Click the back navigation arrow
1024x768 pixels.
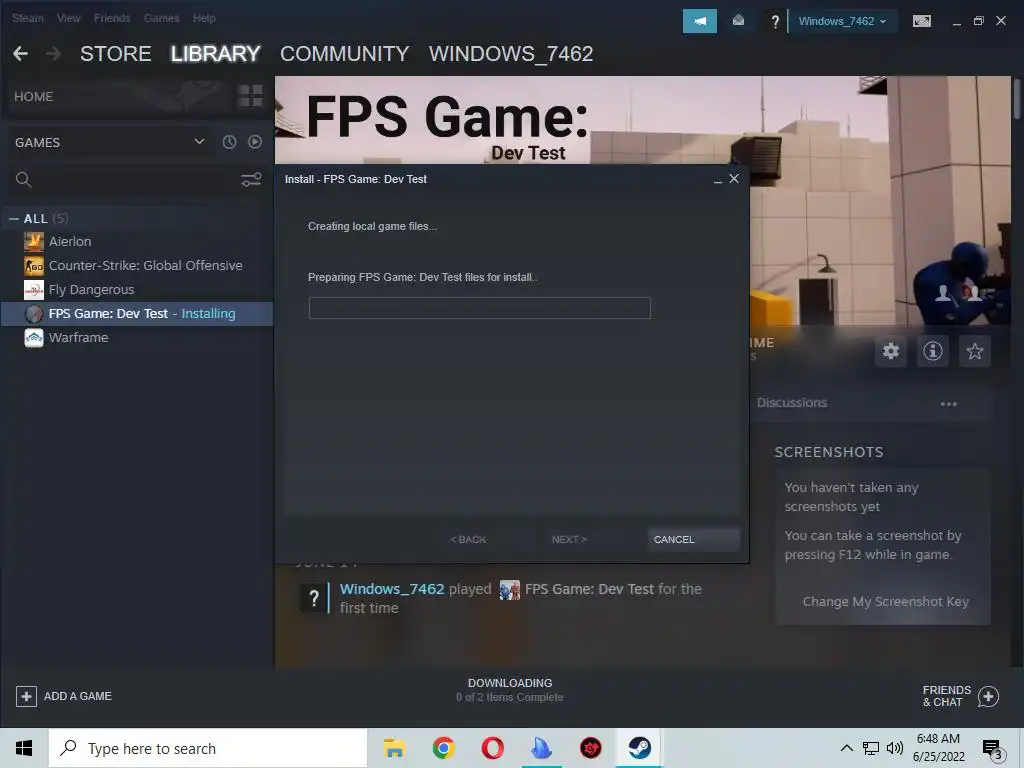pos(20,54)
